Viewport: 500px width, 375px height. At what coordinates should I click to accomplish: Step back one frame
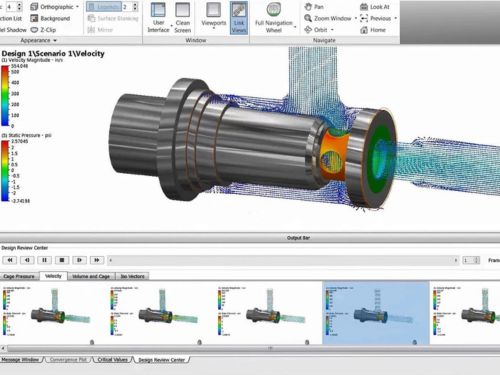(27, 260)
